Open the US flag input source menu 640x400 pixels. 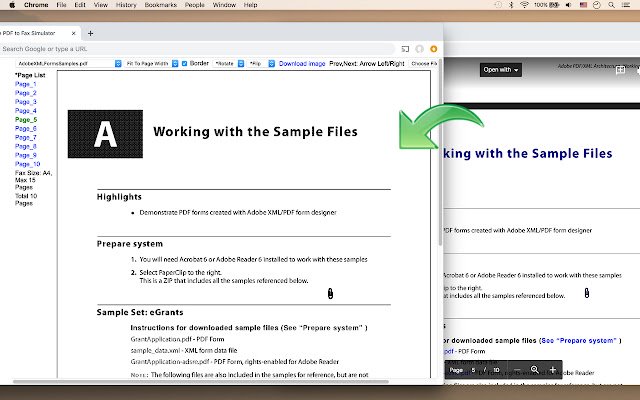tap(583, 5)
